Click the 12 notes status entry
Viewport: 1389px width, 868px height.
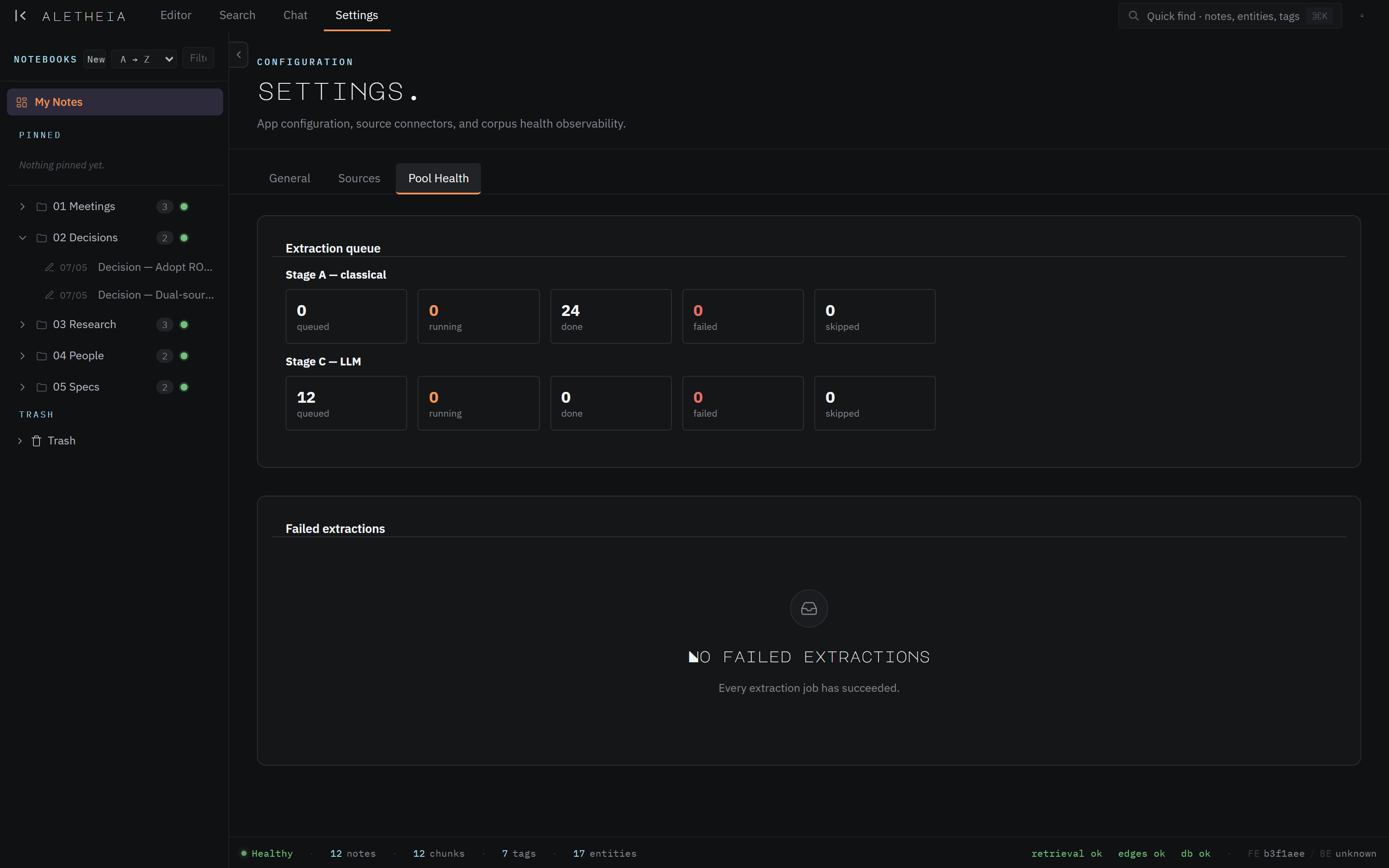tap(352, 854)
